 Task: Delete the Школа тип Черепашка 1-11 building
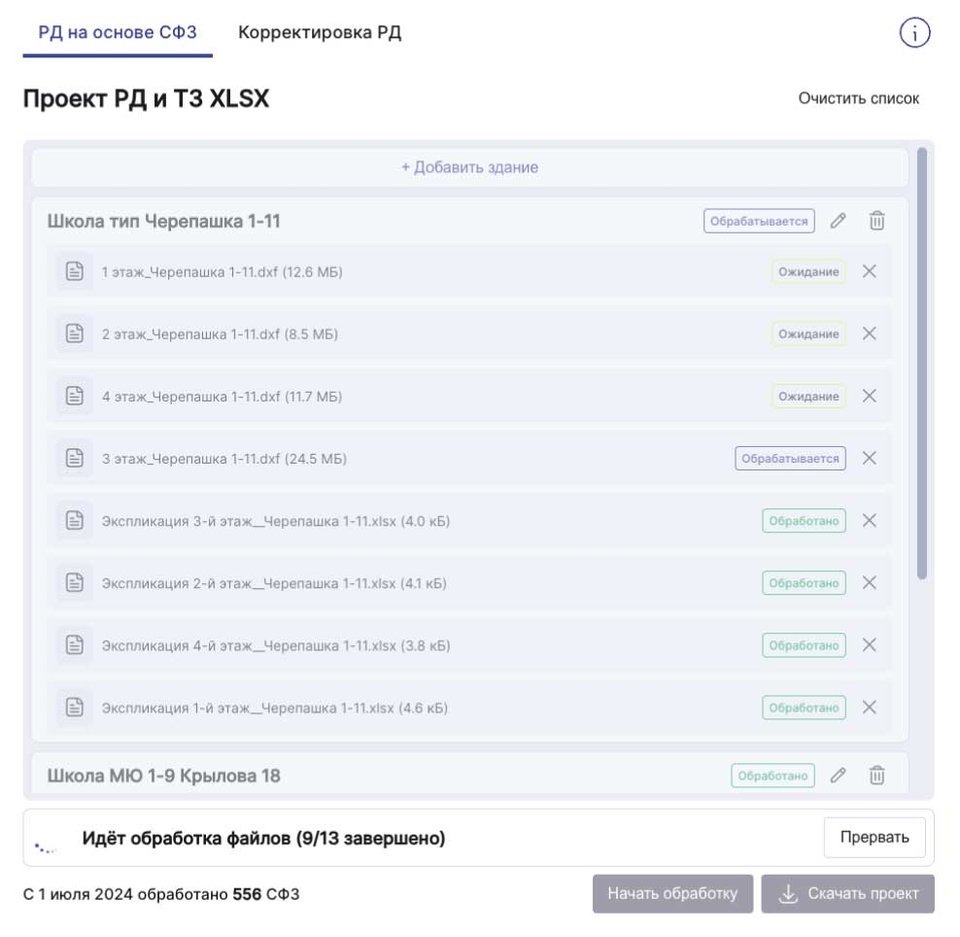877,221
